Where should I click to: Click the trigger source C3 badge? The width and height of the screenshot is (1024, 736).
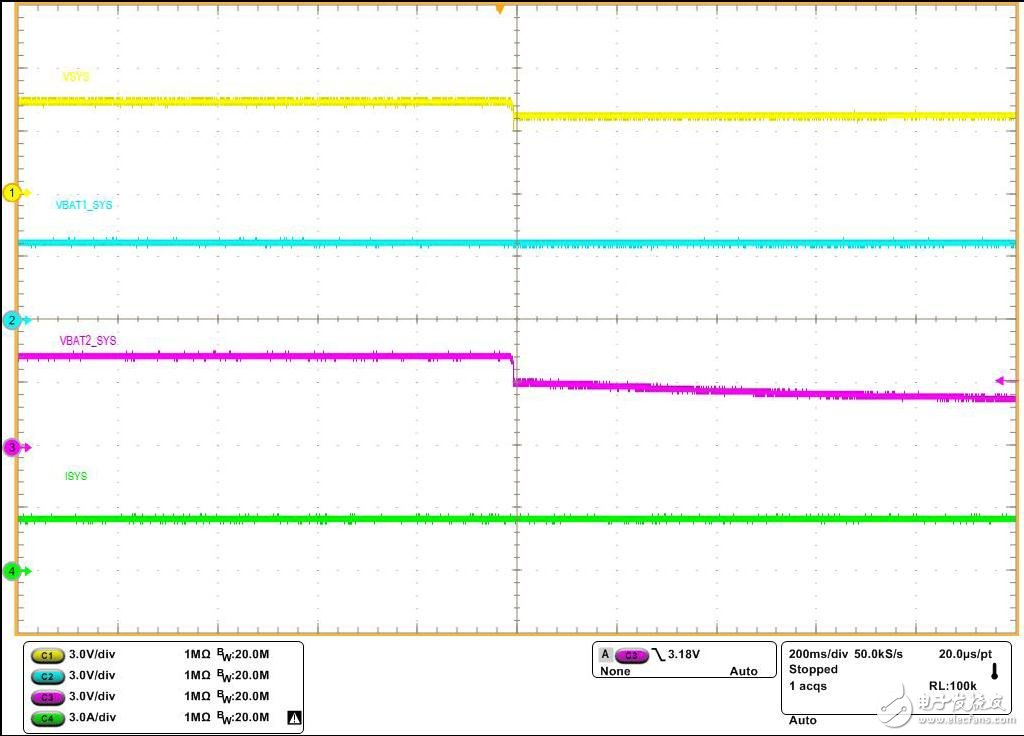(x=631, y=655)
